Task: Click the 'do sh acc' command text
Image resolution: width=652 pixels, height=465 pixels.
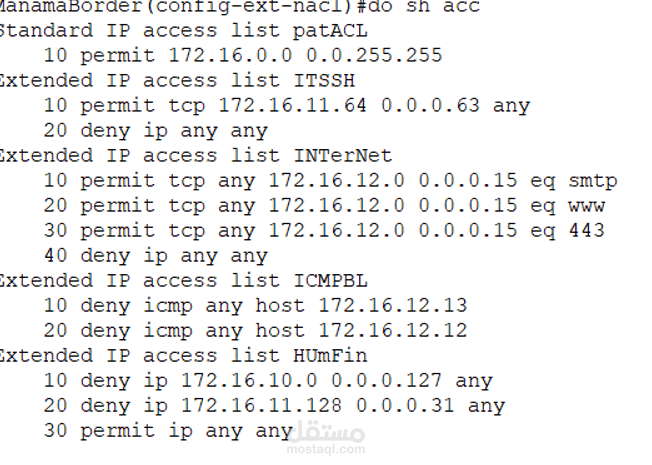Action: tap(424, 6)
